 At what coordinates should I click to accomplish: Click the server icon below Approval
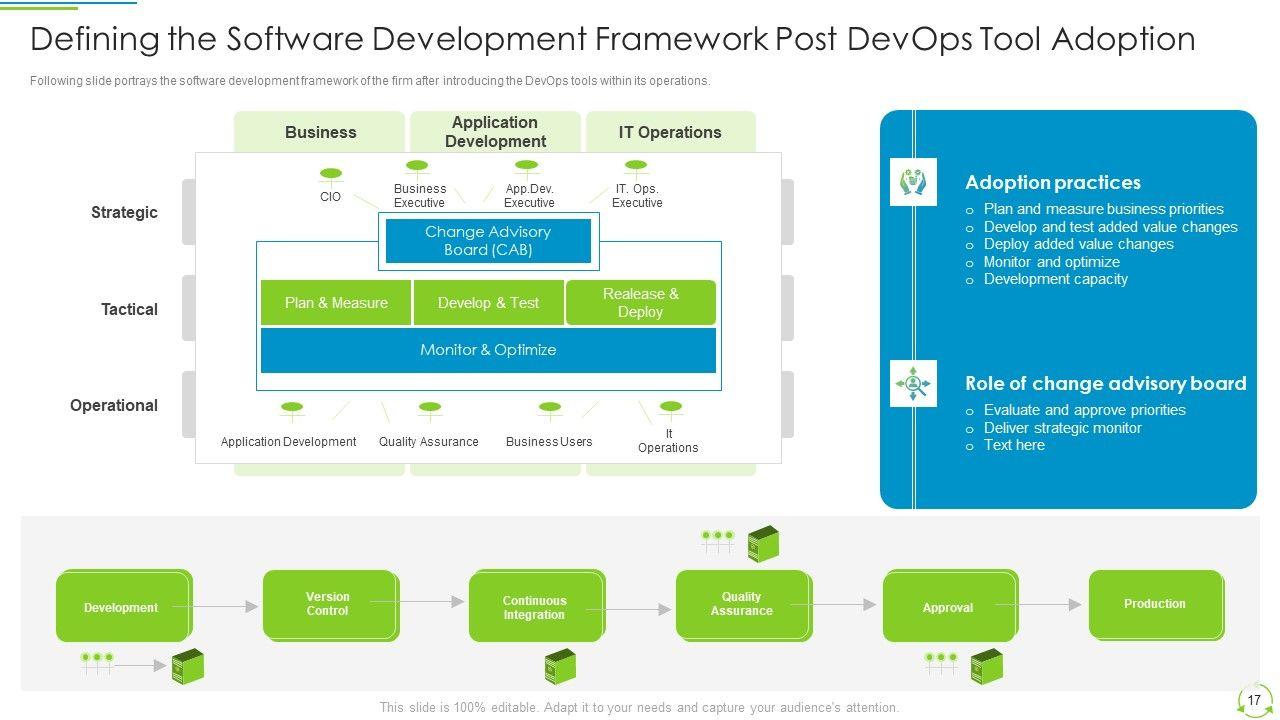[x=987, y=665]
